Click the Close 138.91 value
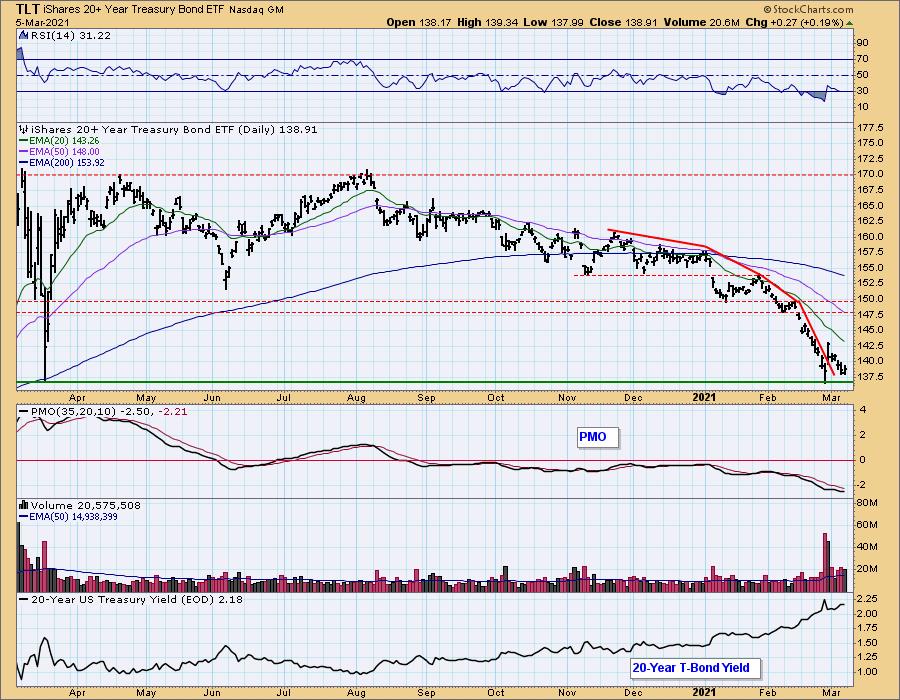Image resolution: width=900 pixels, height=700 pixels. click(623, 22)
